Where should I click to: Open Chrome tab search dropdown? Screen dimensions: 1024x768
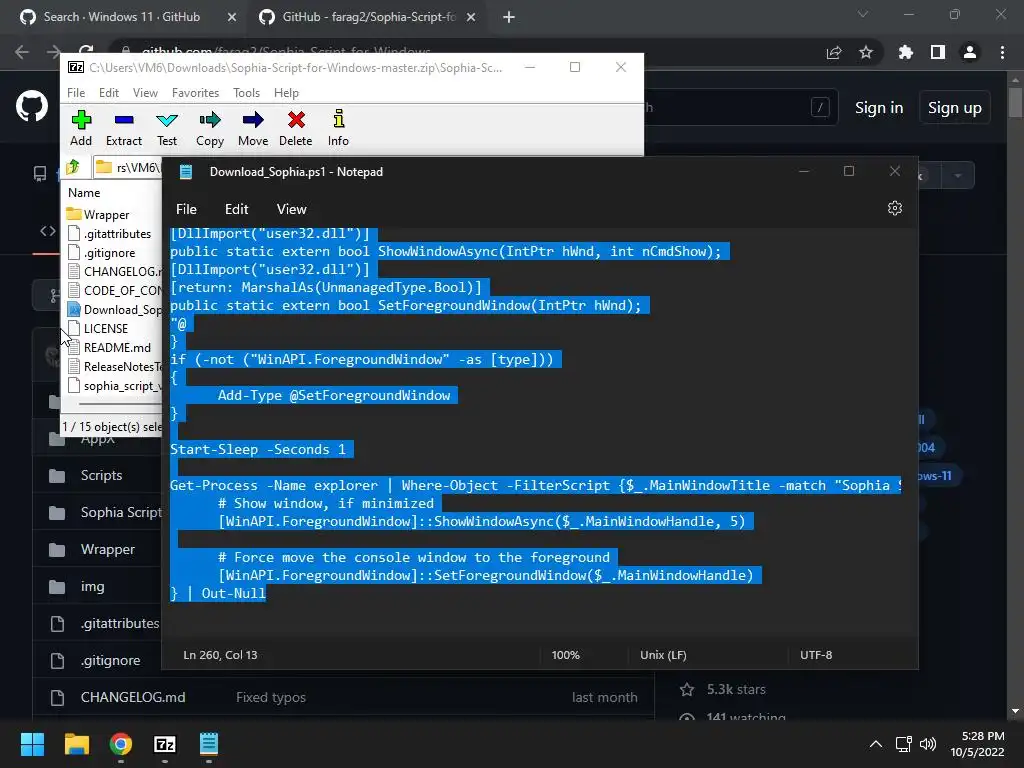click(863, 14)
